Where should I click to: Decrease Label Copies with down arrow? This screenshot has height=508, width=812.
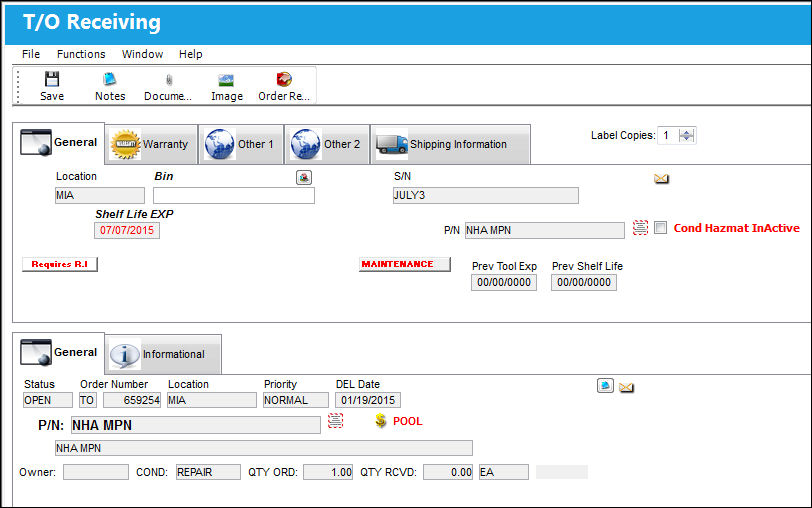click(x=687, y=139)
